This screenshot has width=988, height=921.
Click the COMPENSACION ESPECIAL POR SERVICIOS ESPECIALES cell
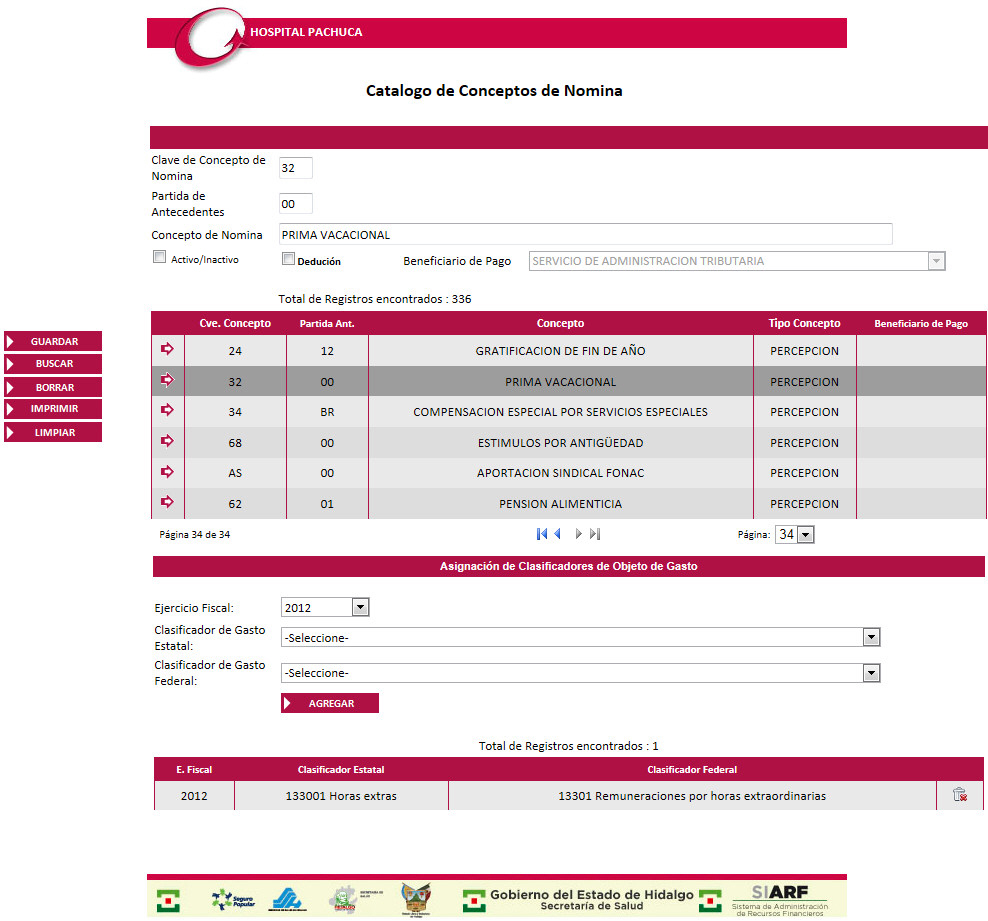[x=561, y=412]
